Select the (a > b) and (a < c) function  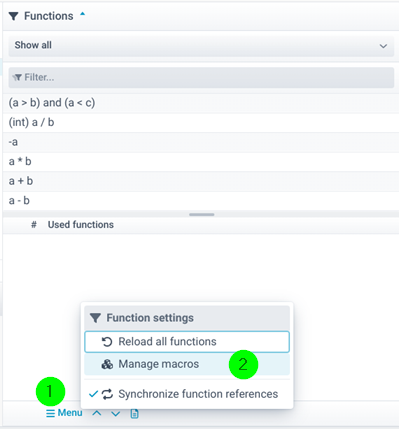click(x=201, y=103)
